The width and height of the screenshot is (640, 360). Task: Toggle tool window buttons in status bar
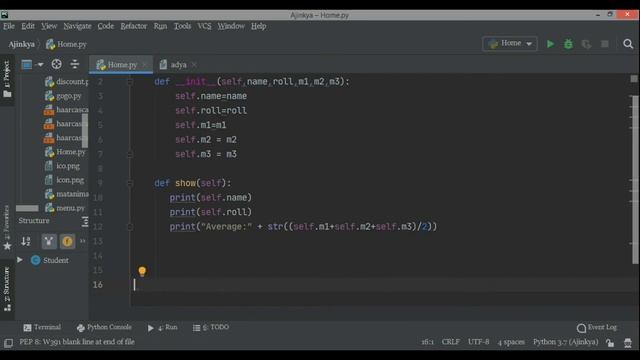point(8,342)
